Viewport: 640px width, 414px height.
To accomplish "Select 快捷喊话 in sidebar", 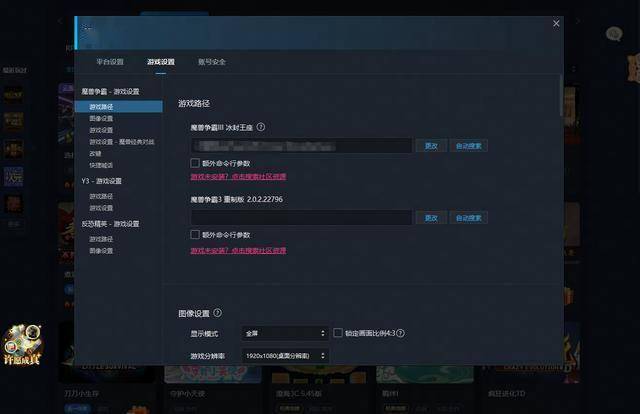I will click(101, 165).
